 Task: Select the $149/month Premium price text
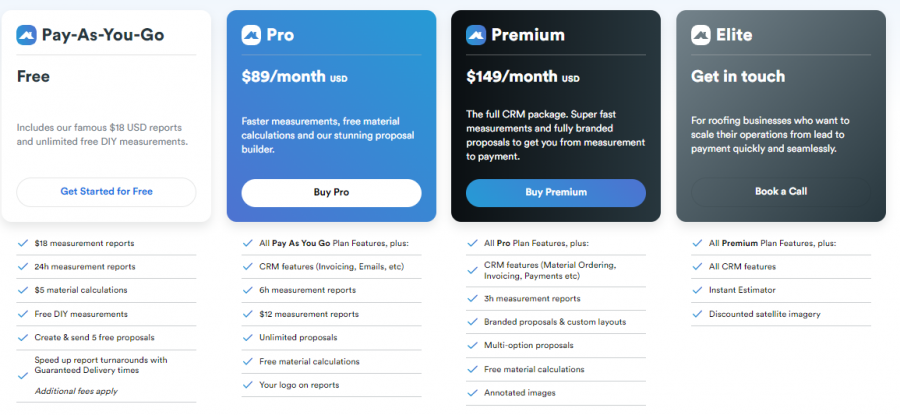(x=510, y=76)
